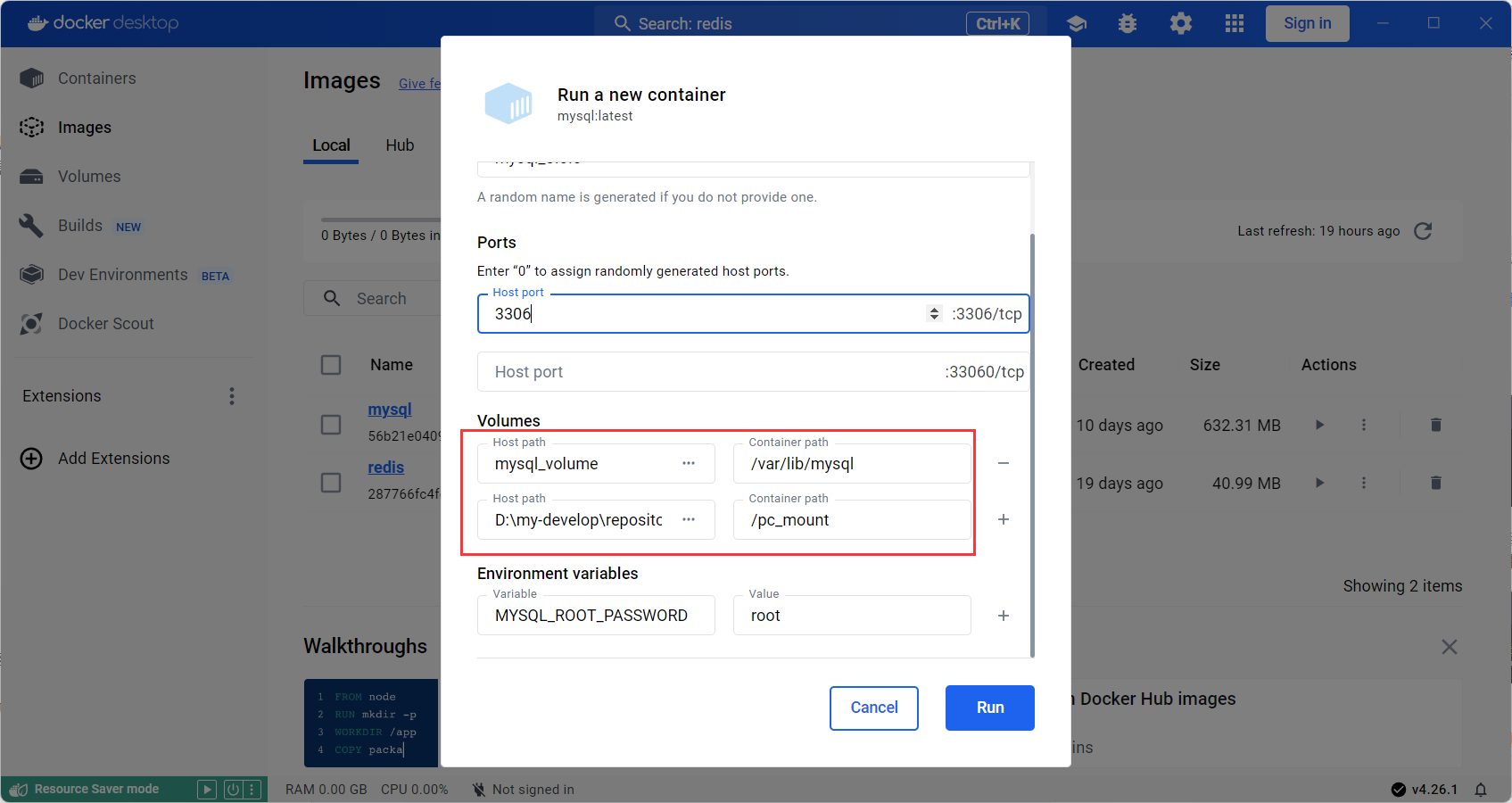Image resolution: width=1512 pixels, height=803 pixels.
Task: Click the Docker engine play button in status bar
Action: pyautogui.click(x=207, y=790)
